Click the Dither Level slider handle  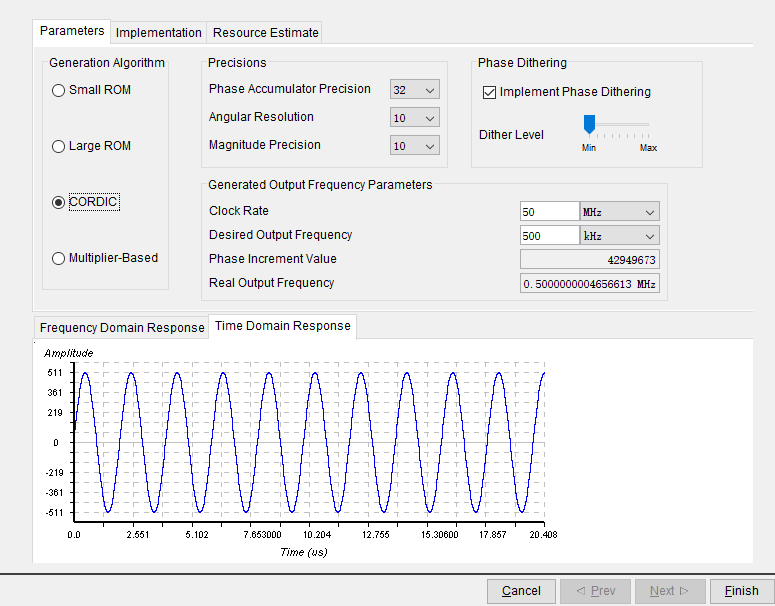[x=589, y=123]
